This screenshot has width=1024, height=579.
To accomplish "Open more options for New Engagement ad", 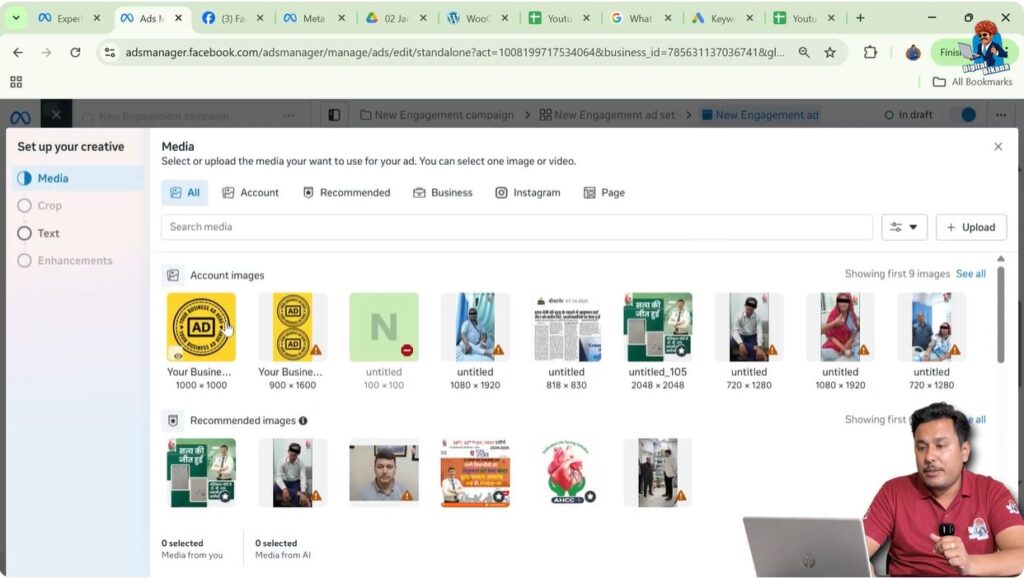I will [x=1000, y=114].
